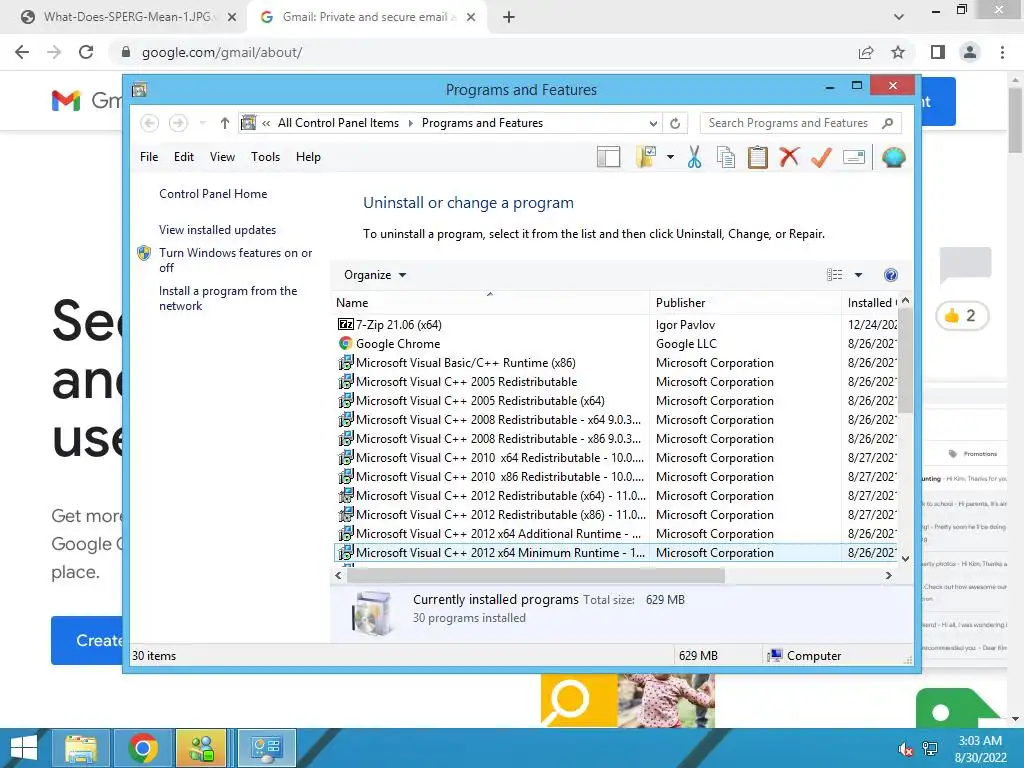Open address bar history dropdown arrow

pyautogui.click(x=653, y=123)
